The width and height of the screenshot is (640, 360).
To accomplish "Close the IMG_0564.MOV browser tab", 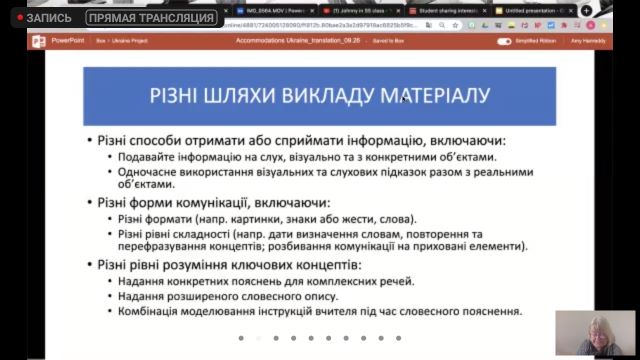I will (x=312, y=11).
